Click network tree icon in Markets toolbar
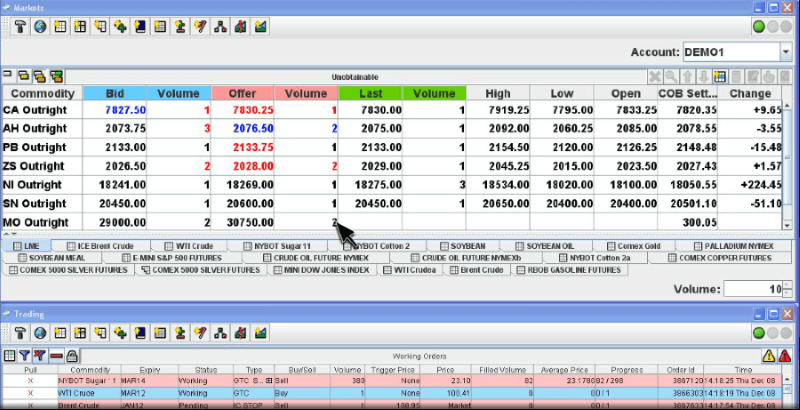Screen dimensions: 800x410 [x=220, y=27]
